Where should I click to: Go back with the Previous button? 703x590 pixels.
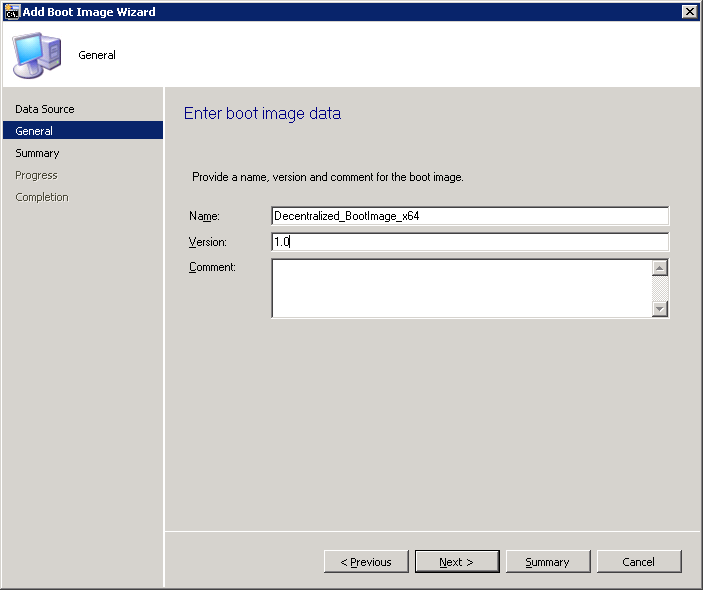click(x=366, y=562)
